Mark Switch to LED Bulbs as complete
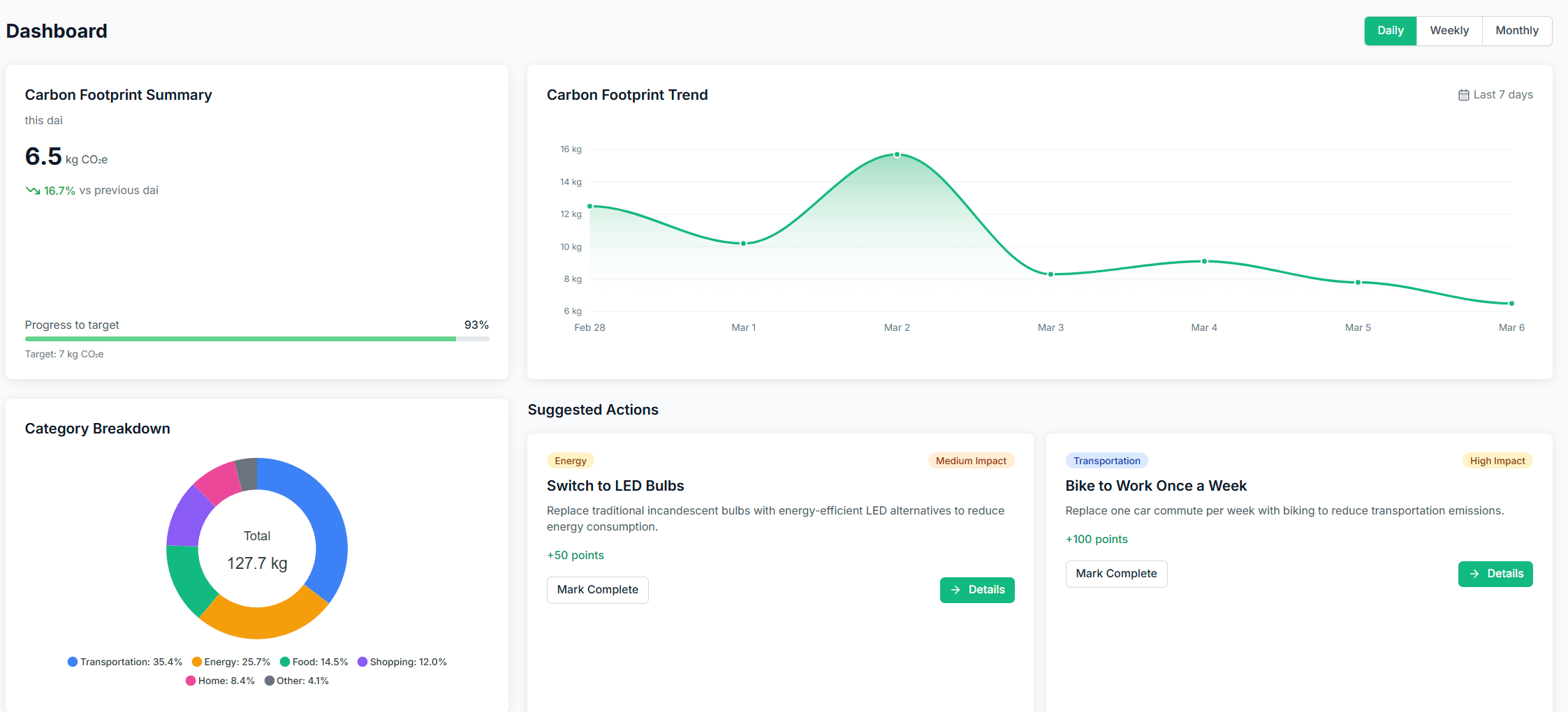 click(597, 590)
